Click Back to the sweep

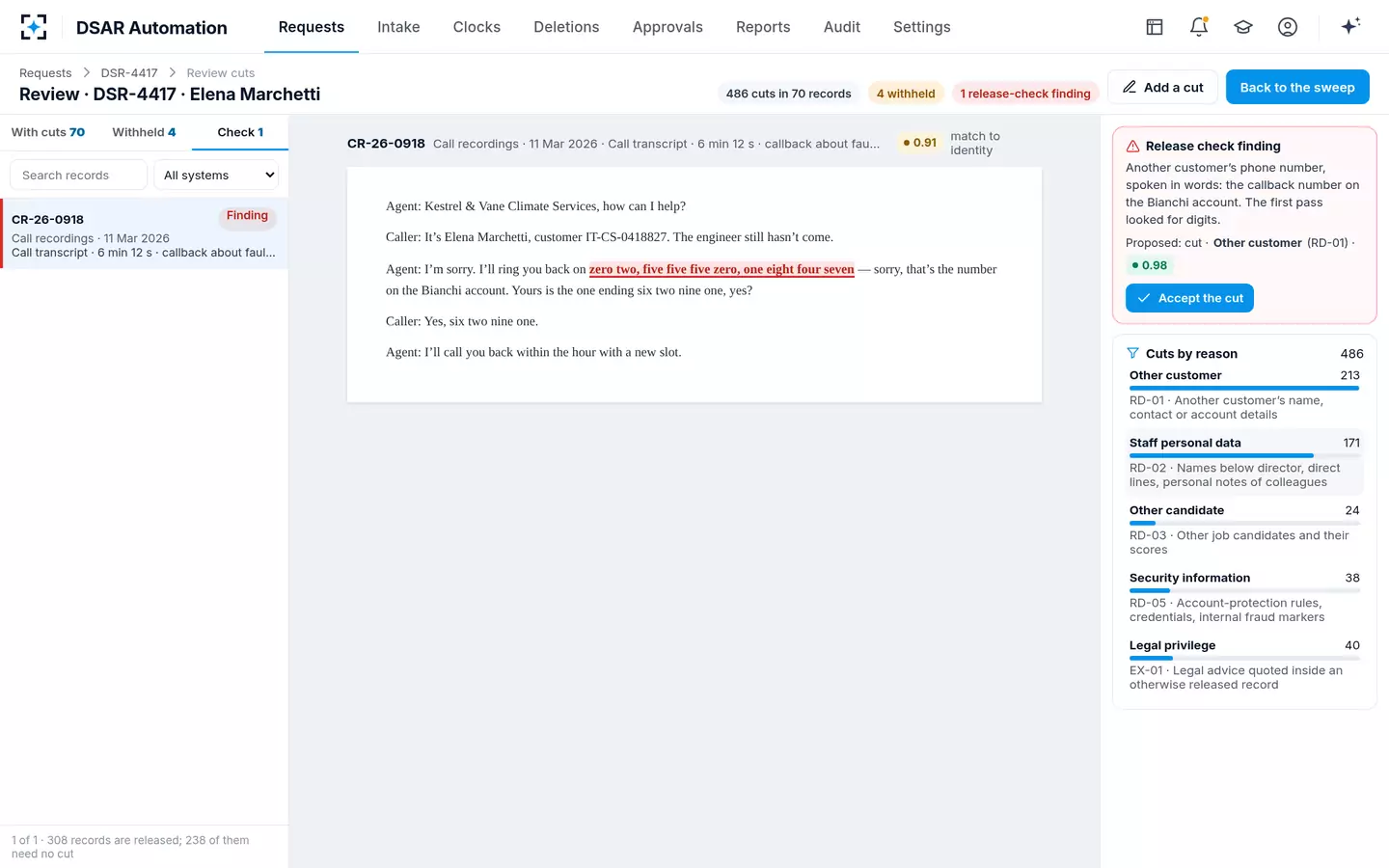1297,87
